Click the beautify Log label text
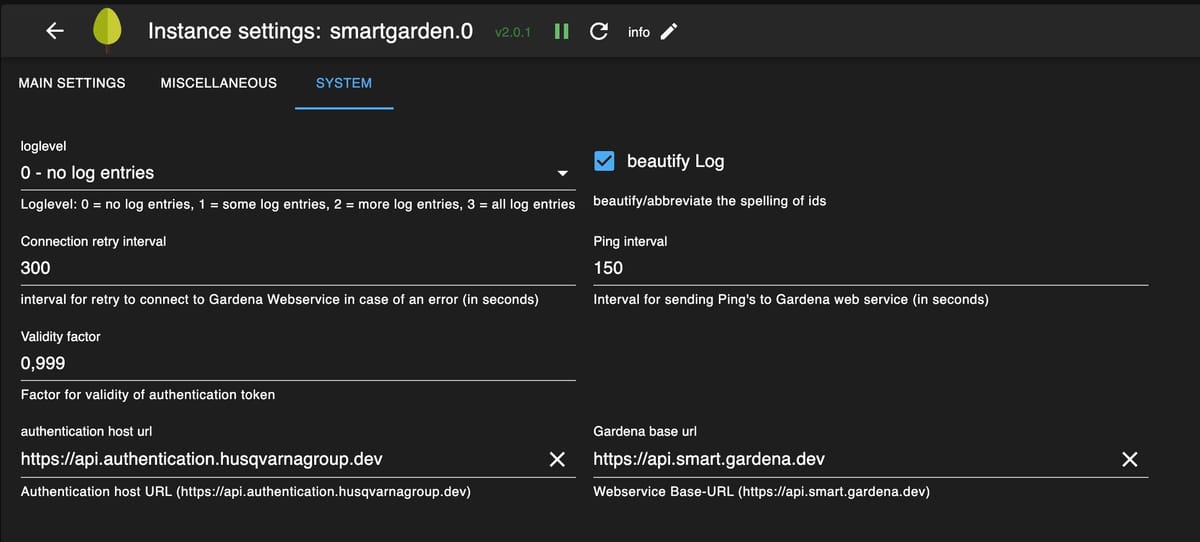1200x542 pixels. [676, 161]
